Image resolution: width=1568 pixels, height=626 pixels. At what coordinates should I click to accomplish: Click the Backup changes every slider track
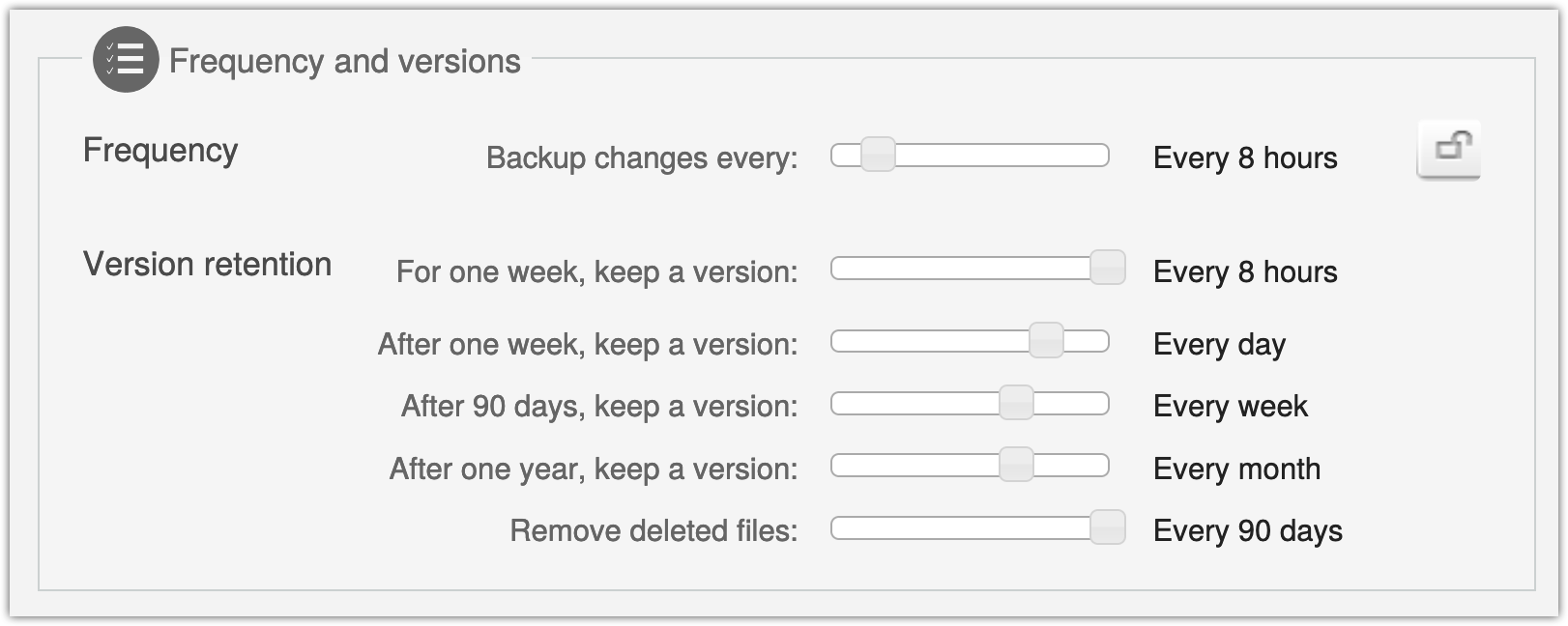tap(970, 155)
